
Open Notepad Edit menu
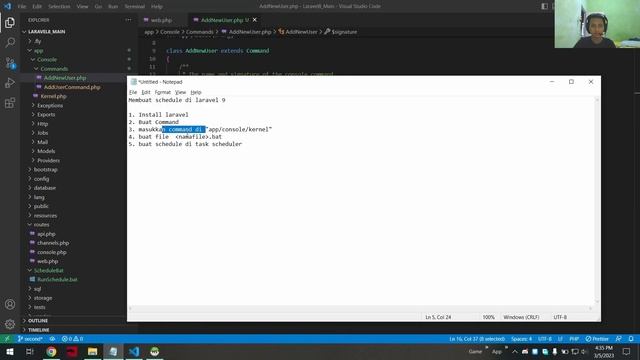pyautogui.click(x=146, y=92)
